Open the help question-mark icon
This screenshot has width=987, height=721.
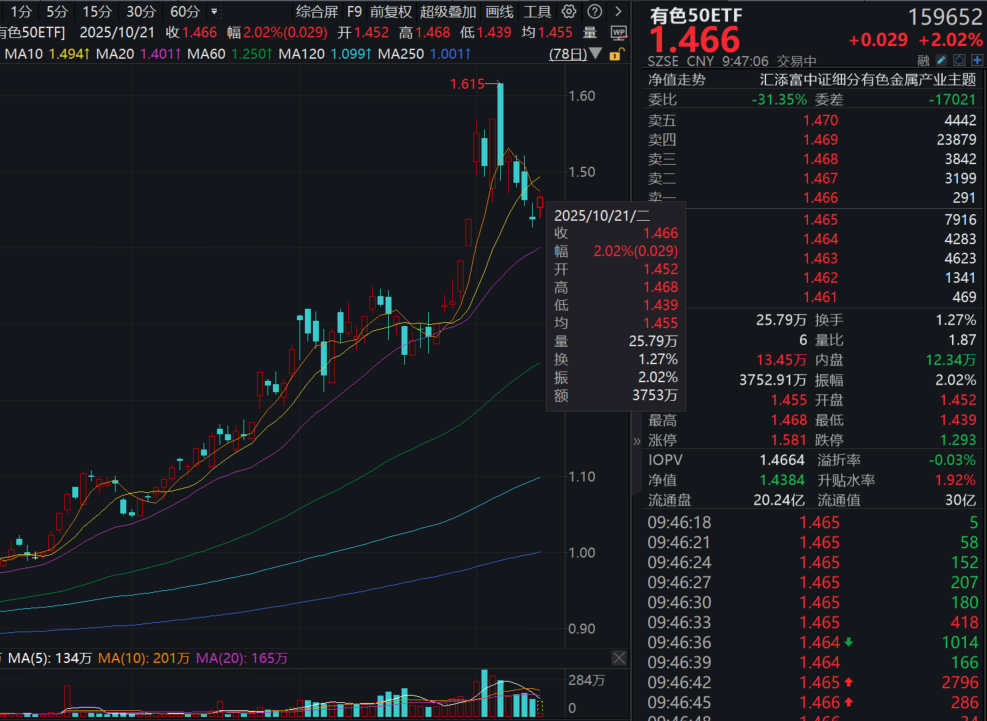[x=595, y=13]
